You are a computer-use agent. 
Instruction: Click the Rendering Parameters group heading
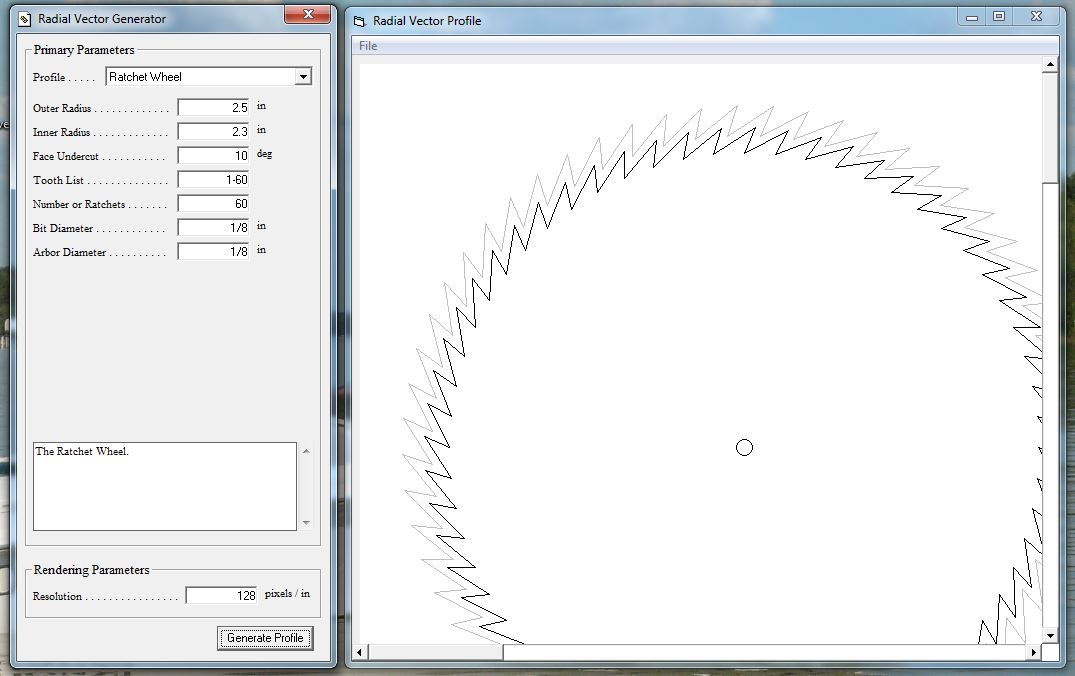91,570
